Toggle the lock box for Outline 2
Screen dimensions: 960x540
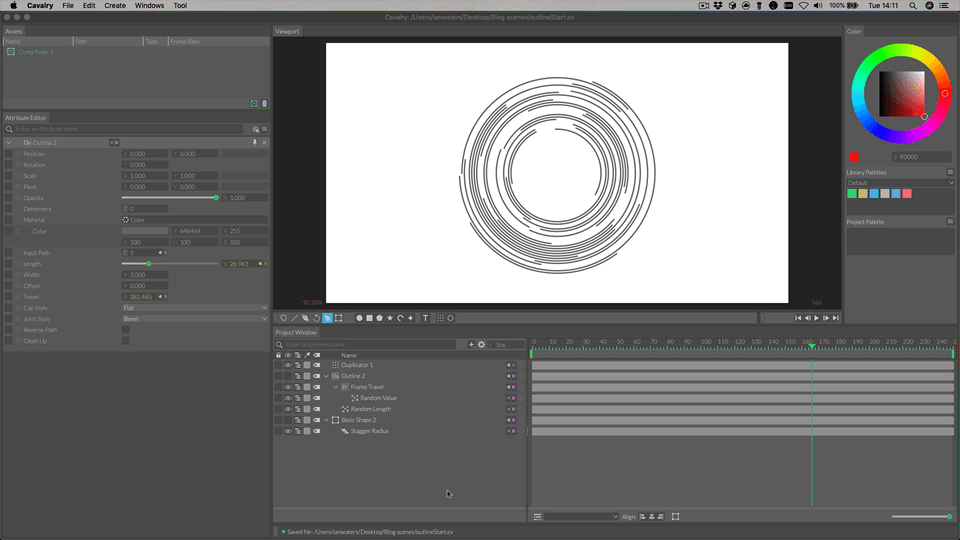click(x=279, y=377)
